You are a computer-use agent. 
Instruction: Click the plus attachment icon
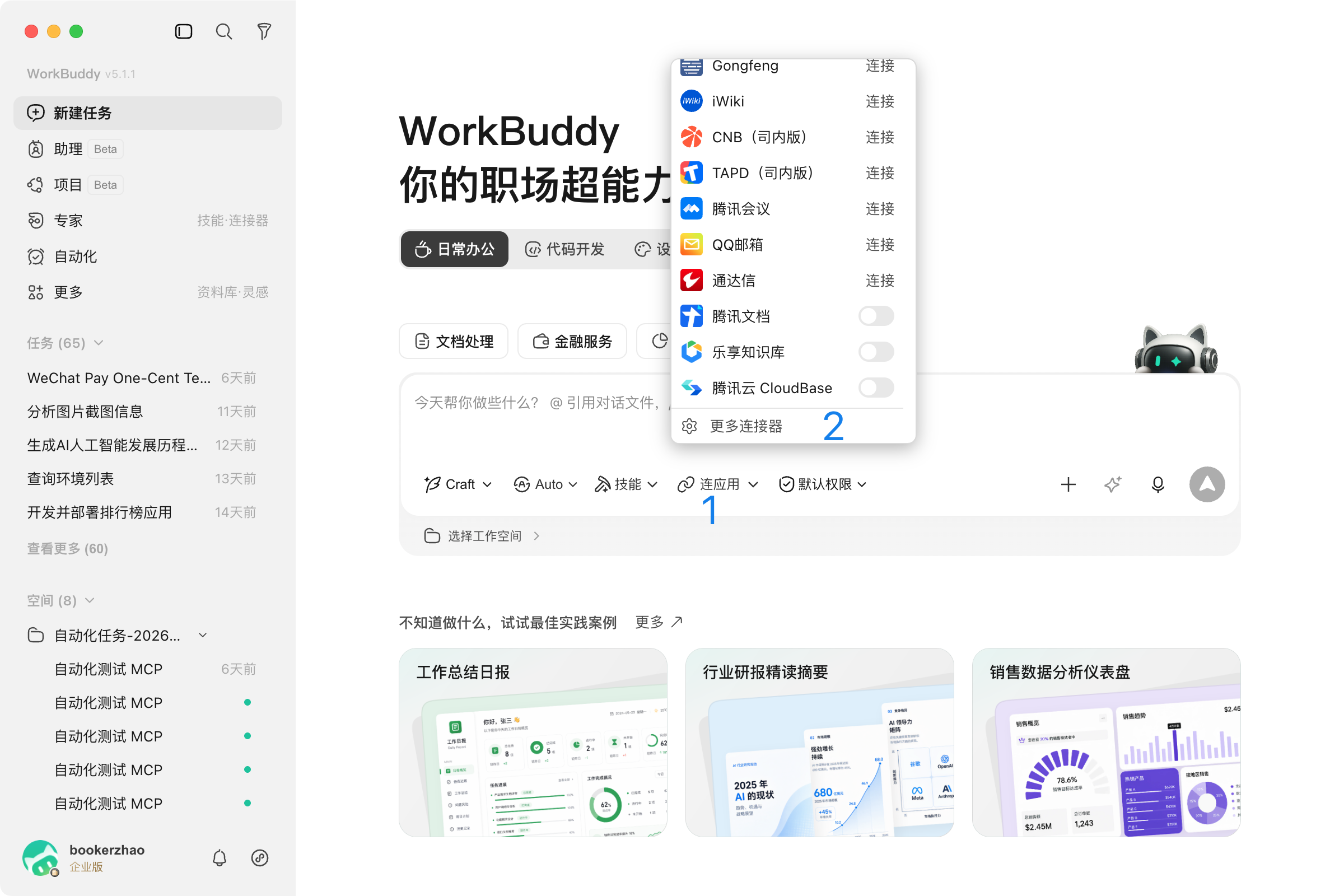[1068, 484]
